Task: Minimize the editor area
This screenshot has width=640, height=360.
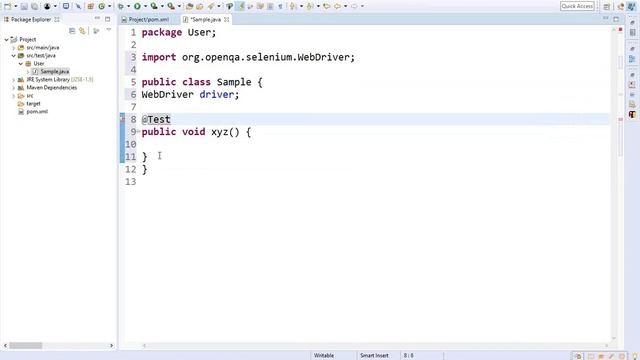Action: click(605, 19)
